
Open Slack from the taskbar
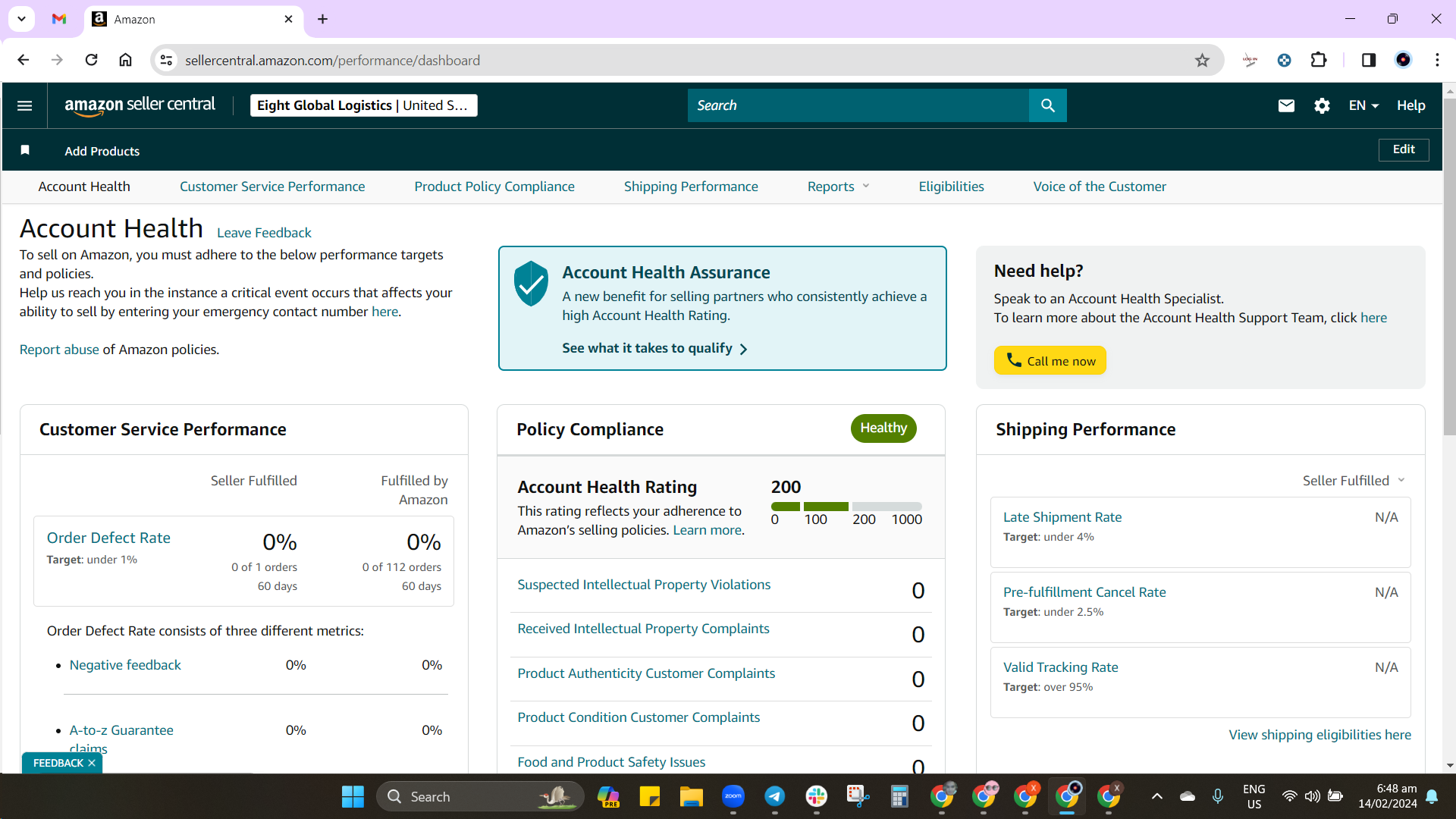click(x=817, y=796)
